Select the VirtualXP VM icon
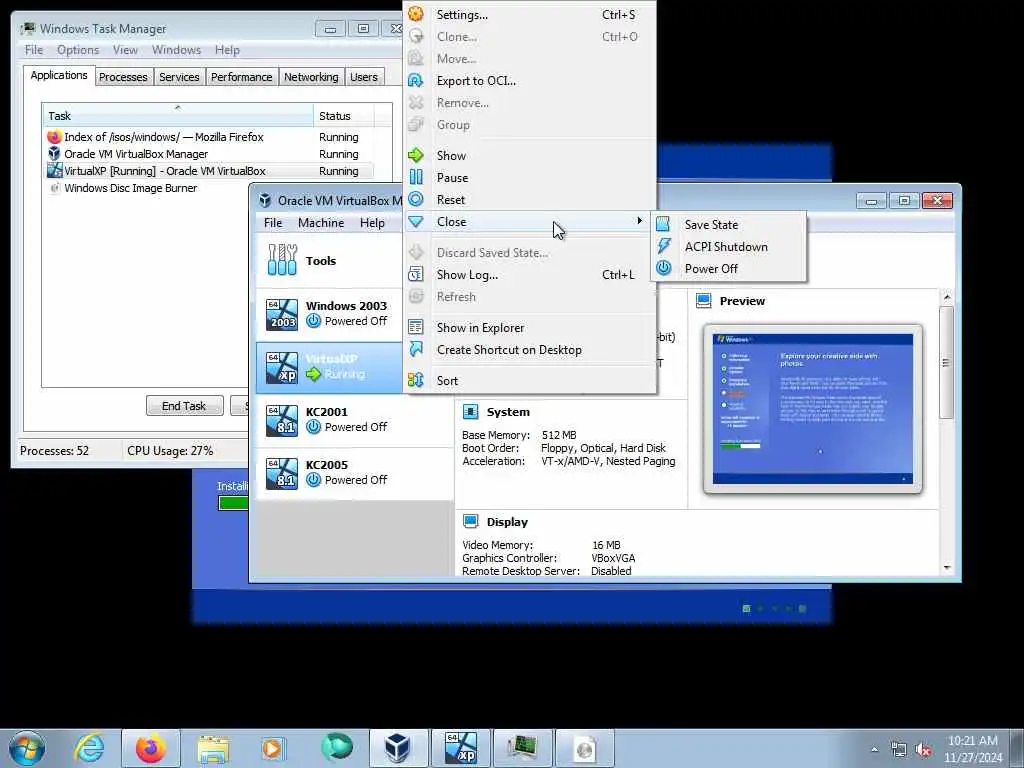This screenshot has height=768, width=1024. tap(282, 367)
